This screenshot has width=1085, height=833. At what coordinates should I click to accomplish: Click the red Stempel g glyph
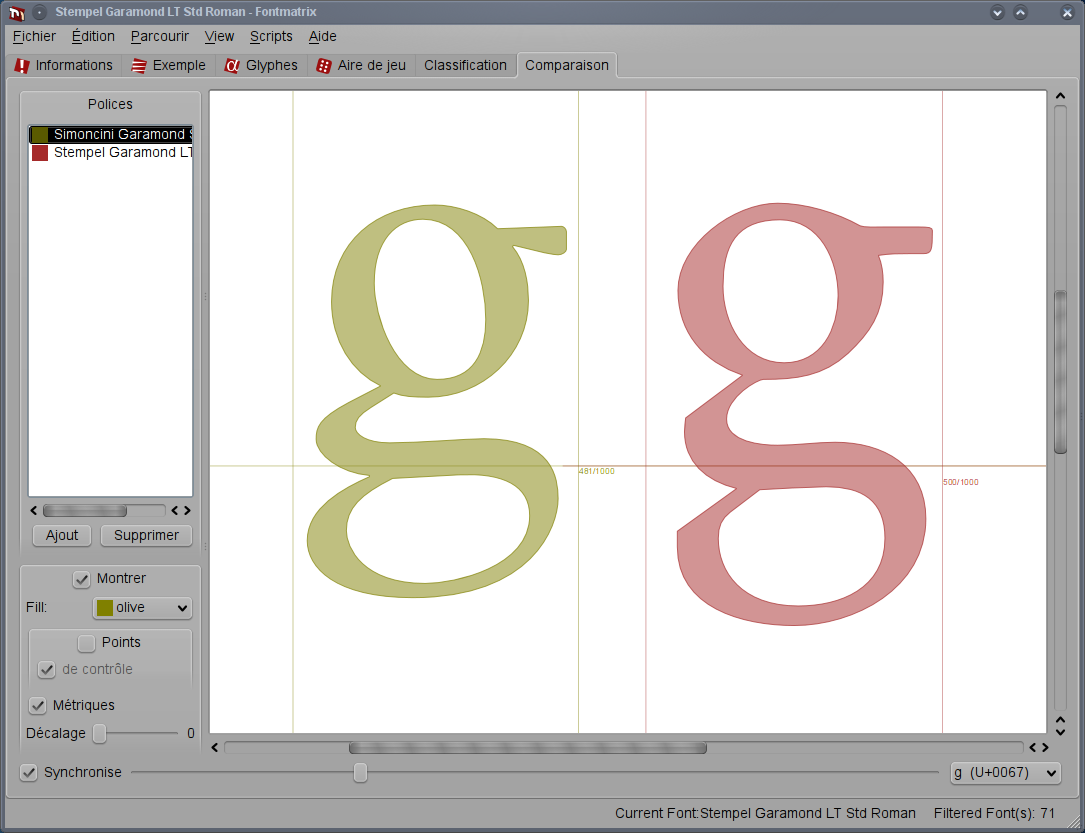coord(803,415)
